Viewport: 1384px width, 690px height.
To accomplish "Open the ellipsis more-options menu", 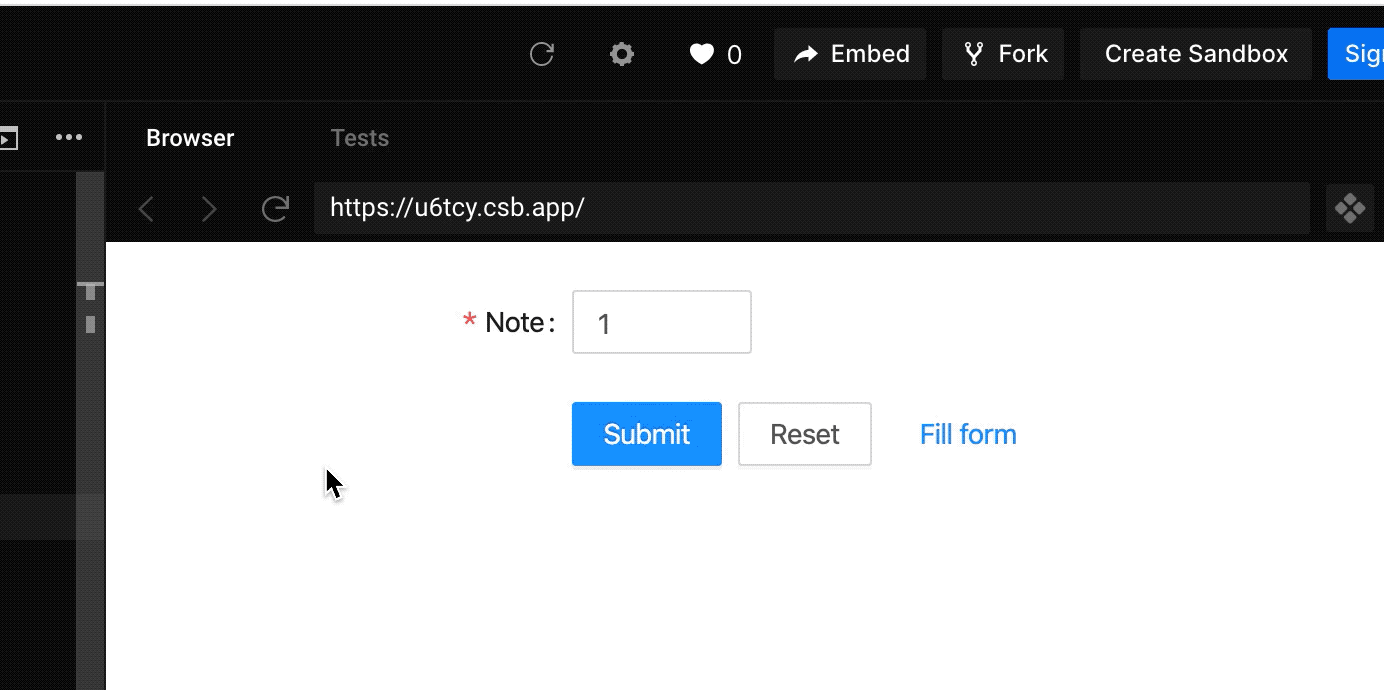I will click(x=69, y=137).
